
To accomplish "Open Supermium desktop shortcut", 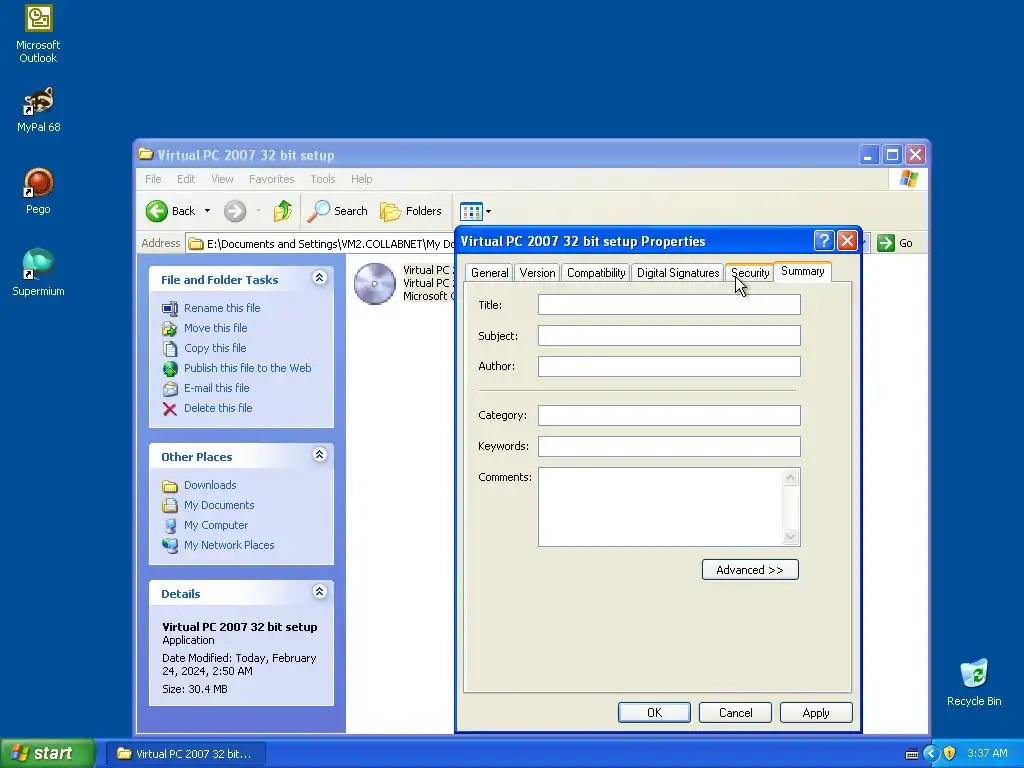I will (38, 273).
